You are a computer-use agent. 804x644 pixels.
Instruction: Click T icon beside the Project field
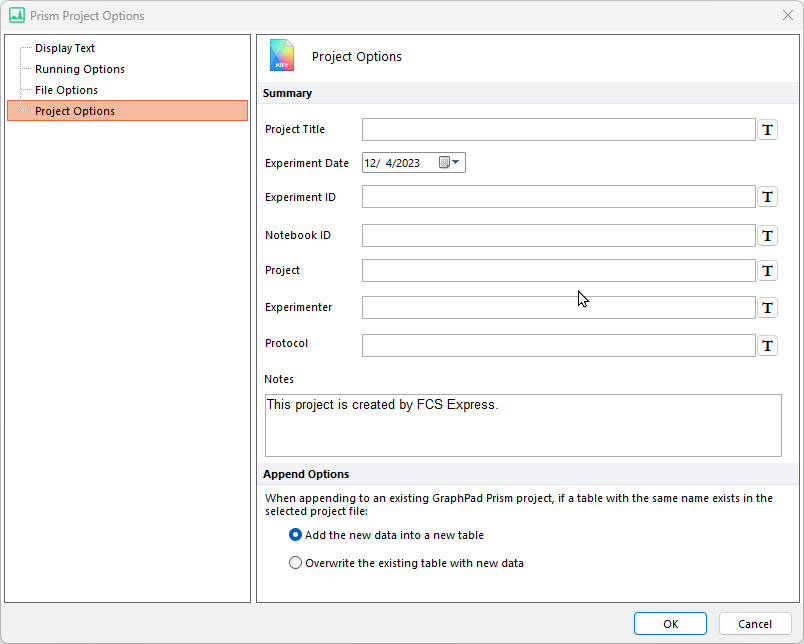pos(767,271)
